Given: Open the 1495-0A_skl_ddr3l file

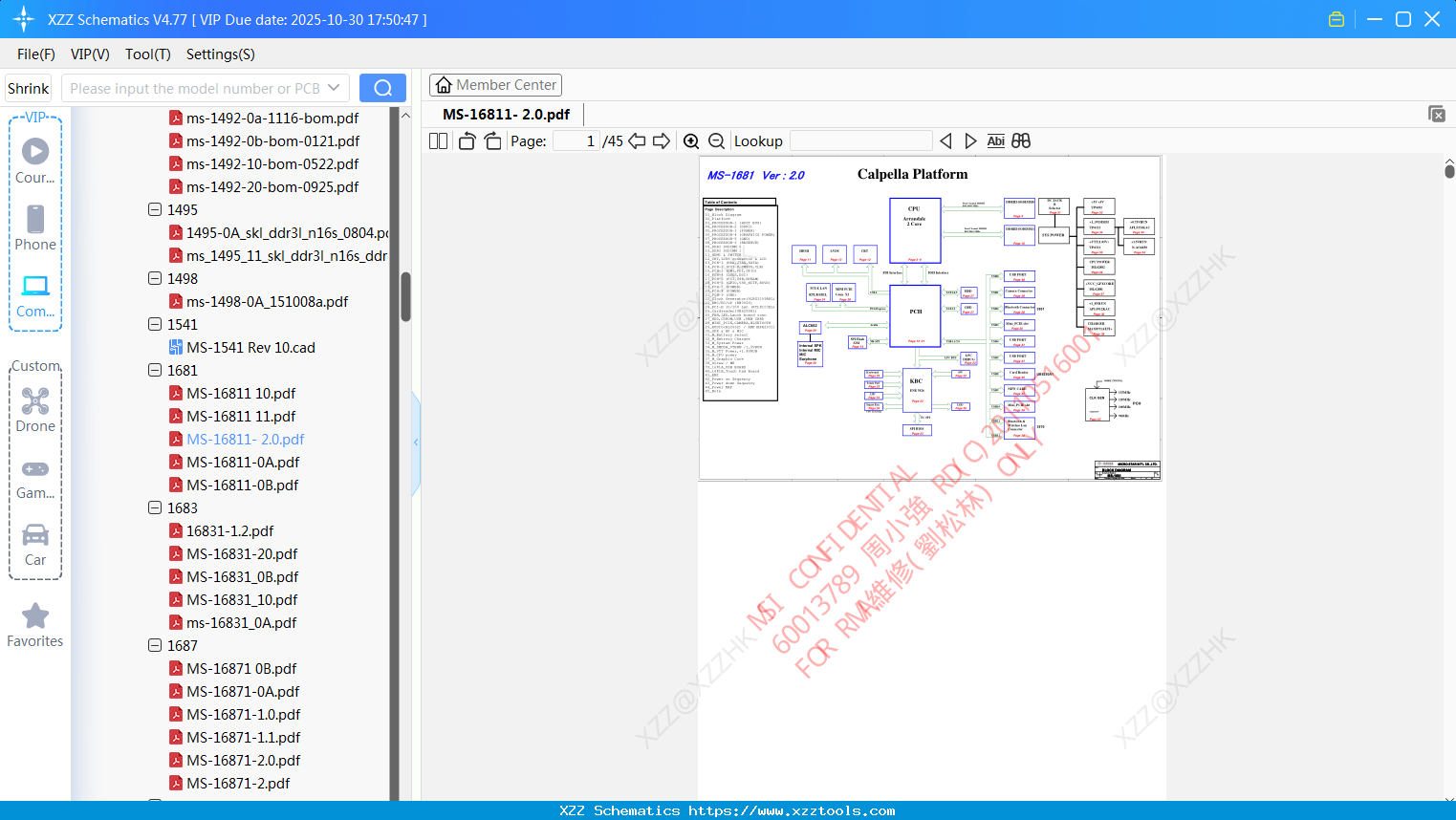Looking at the screenshot, I should [x=278, y=232].
